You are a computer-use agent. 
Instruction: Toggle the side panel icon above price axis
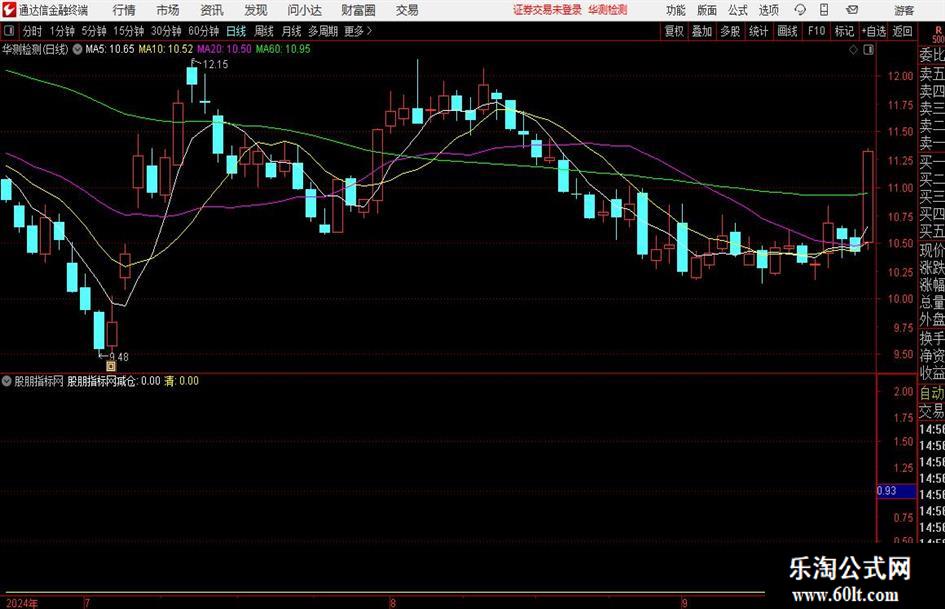[868, 50]
